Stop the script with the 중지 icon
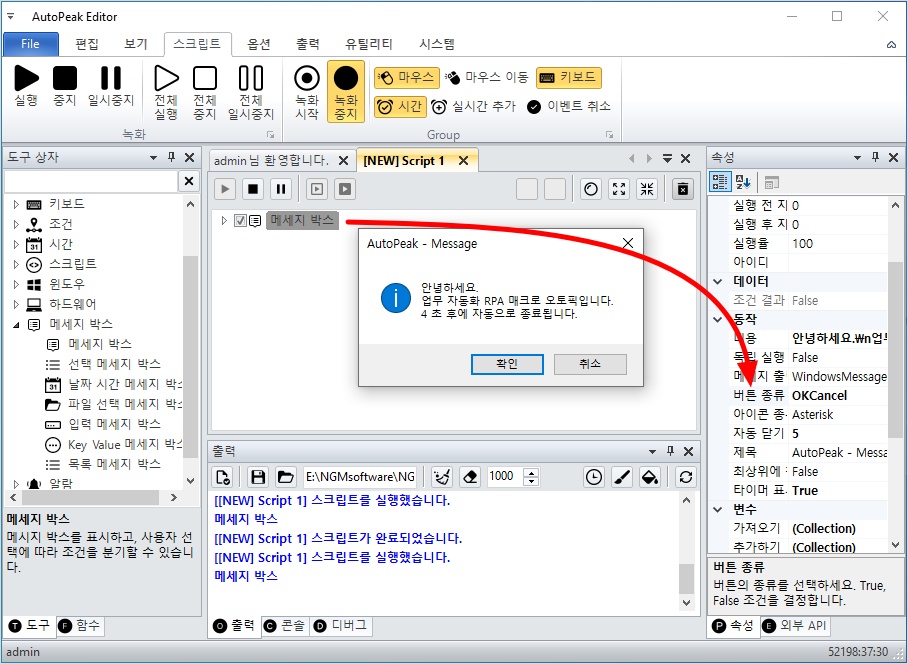 pyautogui.click(x=65, y=85)
